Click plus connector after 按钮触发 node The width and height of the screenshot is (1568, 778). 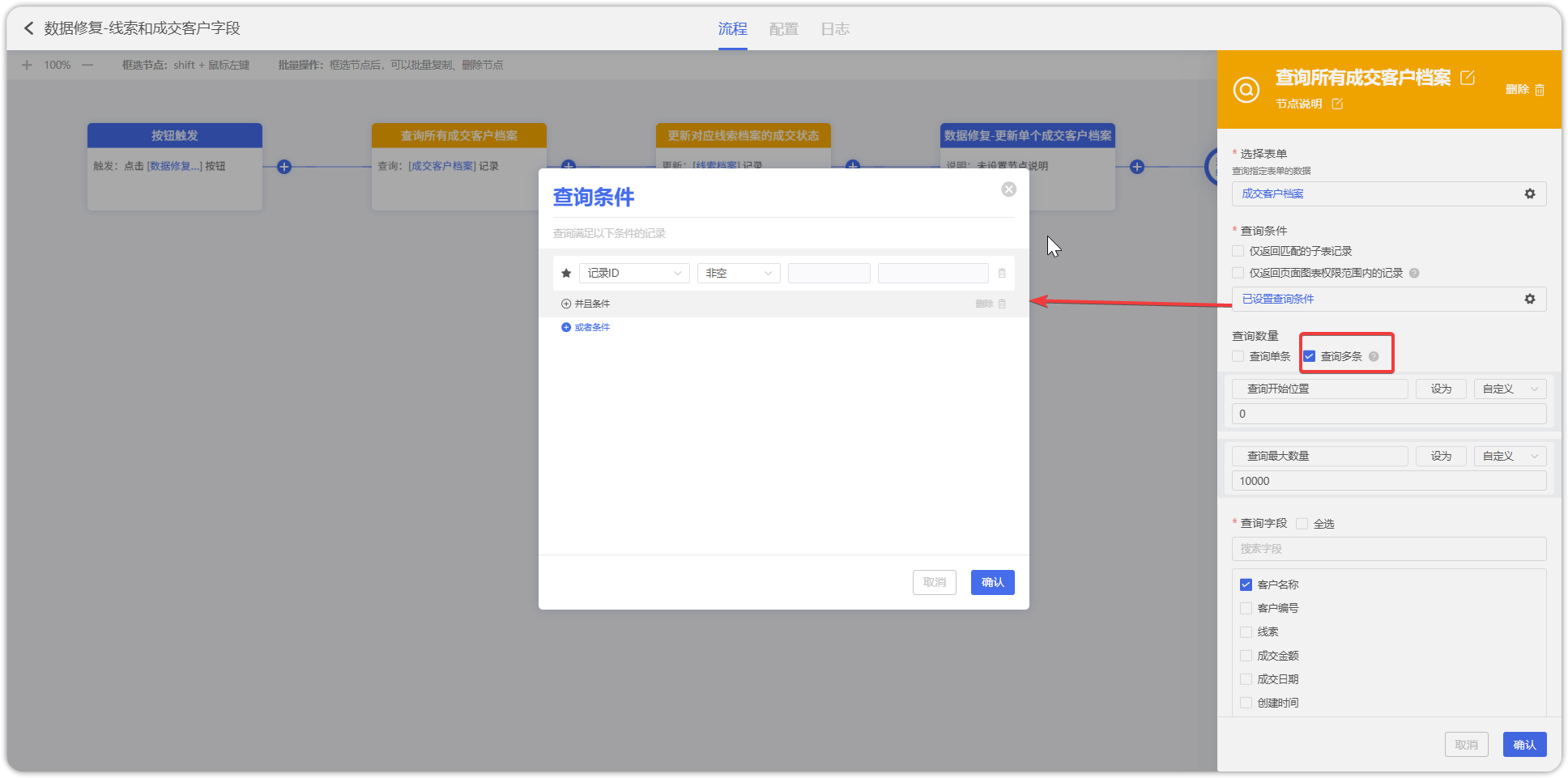[284, 167]
